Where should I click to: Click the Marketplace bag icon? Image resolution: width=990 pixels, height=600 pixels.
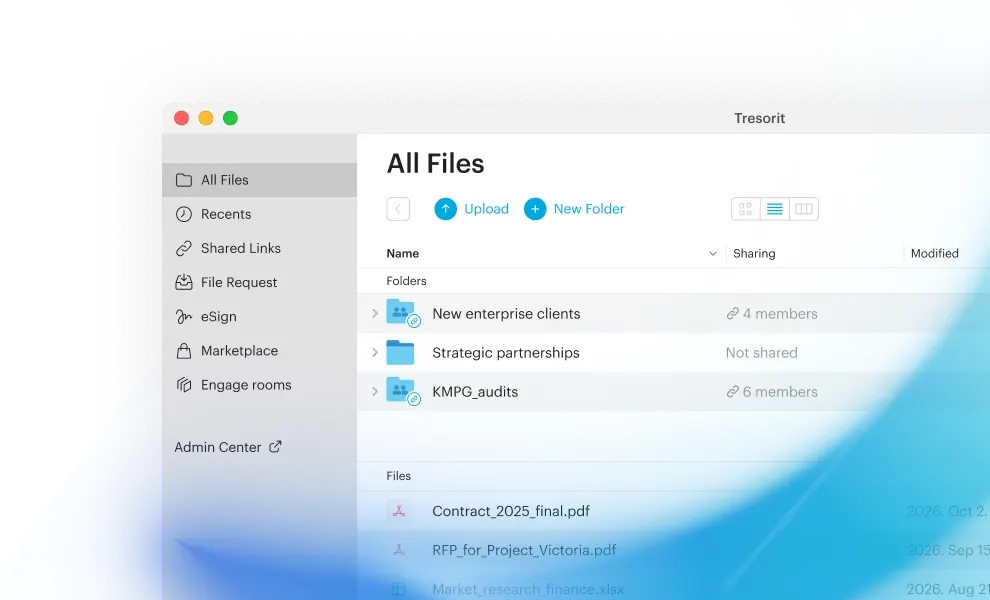[184, 351]
